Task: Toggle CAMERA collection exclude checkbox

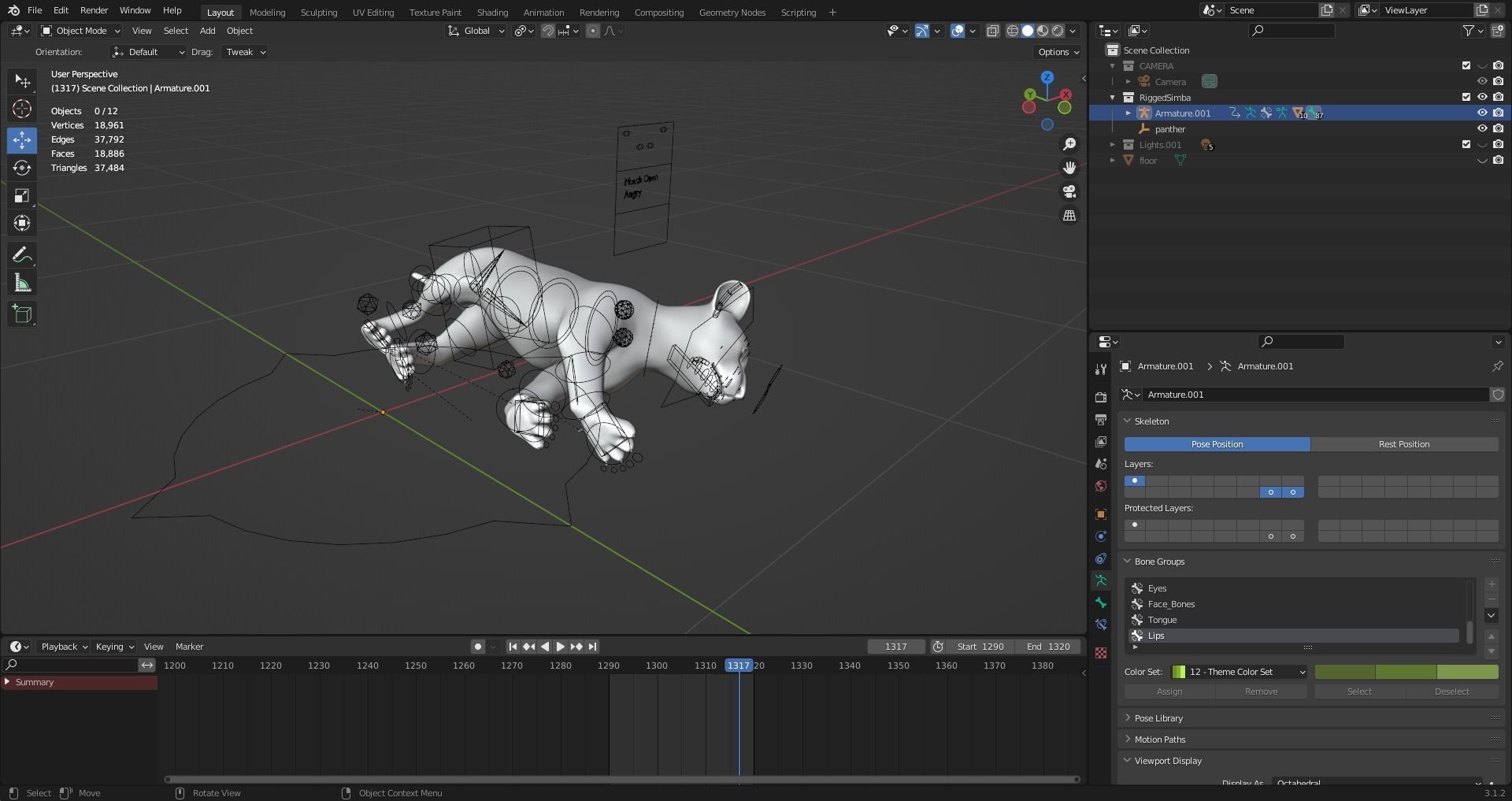Action: [x=1466, y=65]
